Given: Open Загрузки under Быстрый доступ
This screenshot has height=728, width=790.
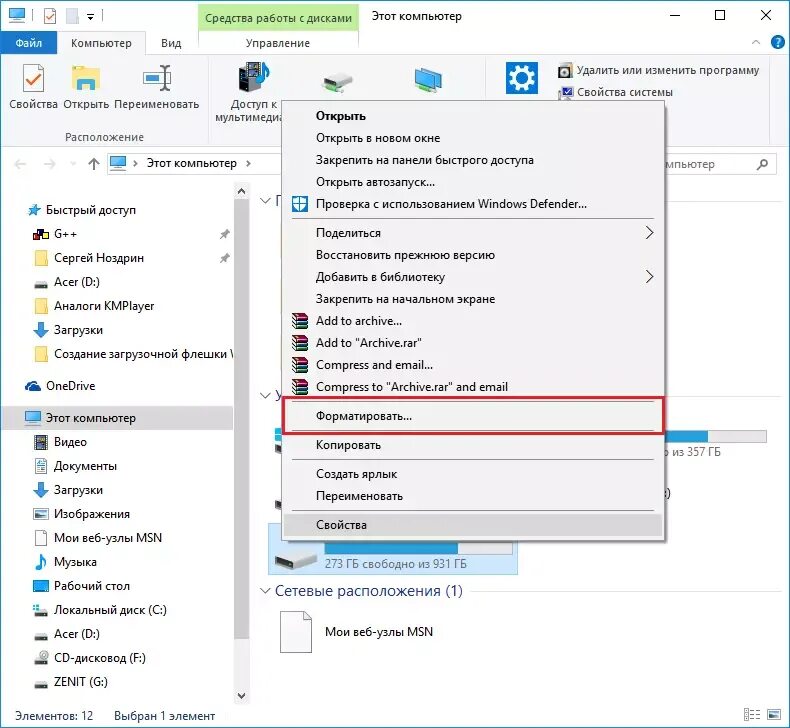Looking at the screenshot, I should [x=78, y=330].
